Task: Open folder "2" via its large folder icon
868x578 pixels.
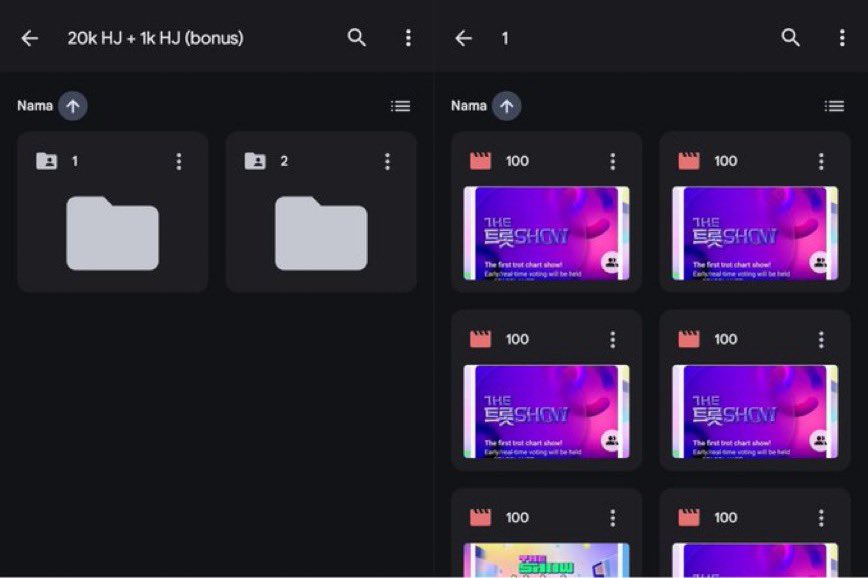Action: 321,233
